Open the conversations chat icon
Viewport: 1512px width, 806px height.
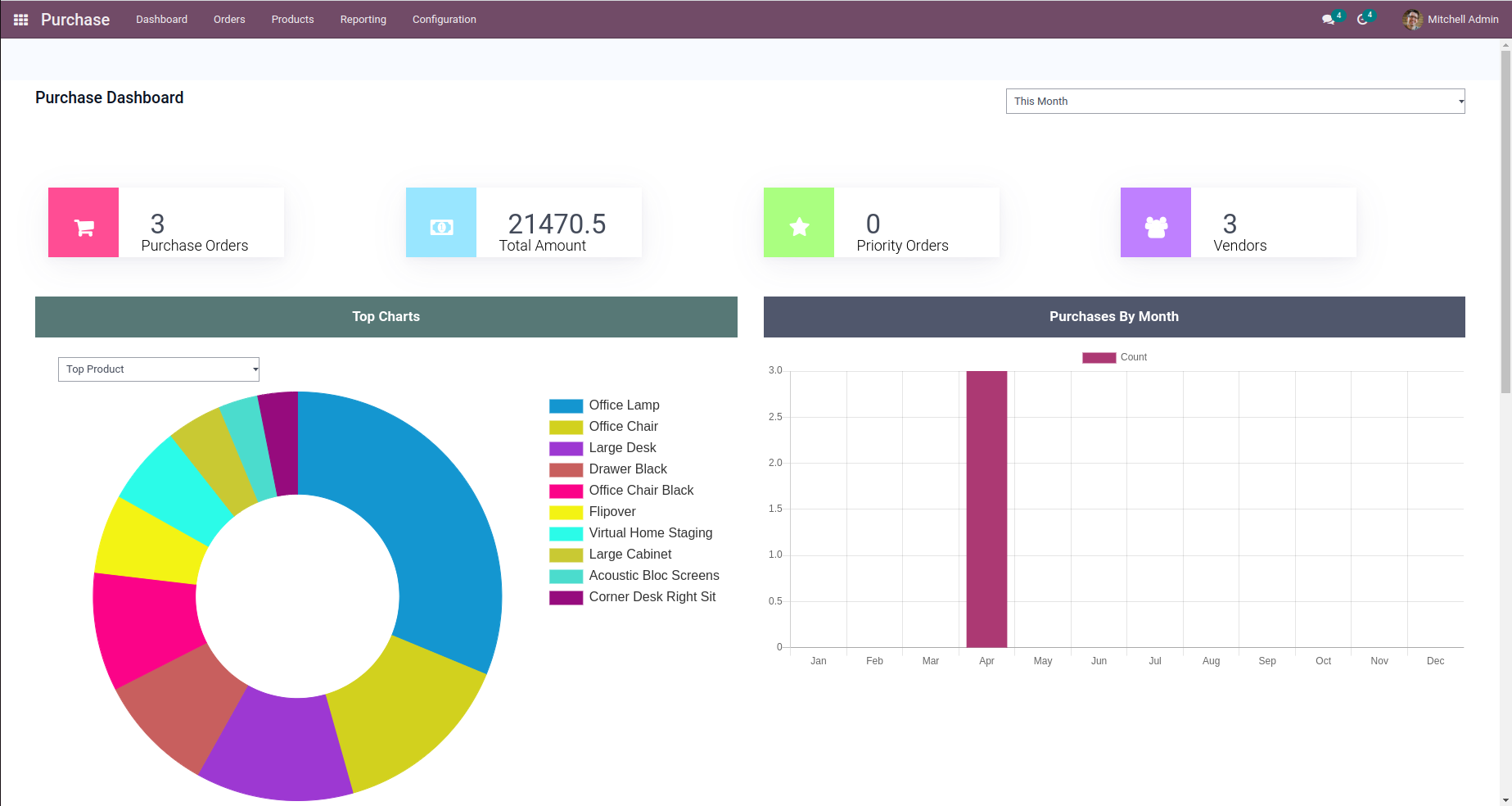coord(1328,20)
